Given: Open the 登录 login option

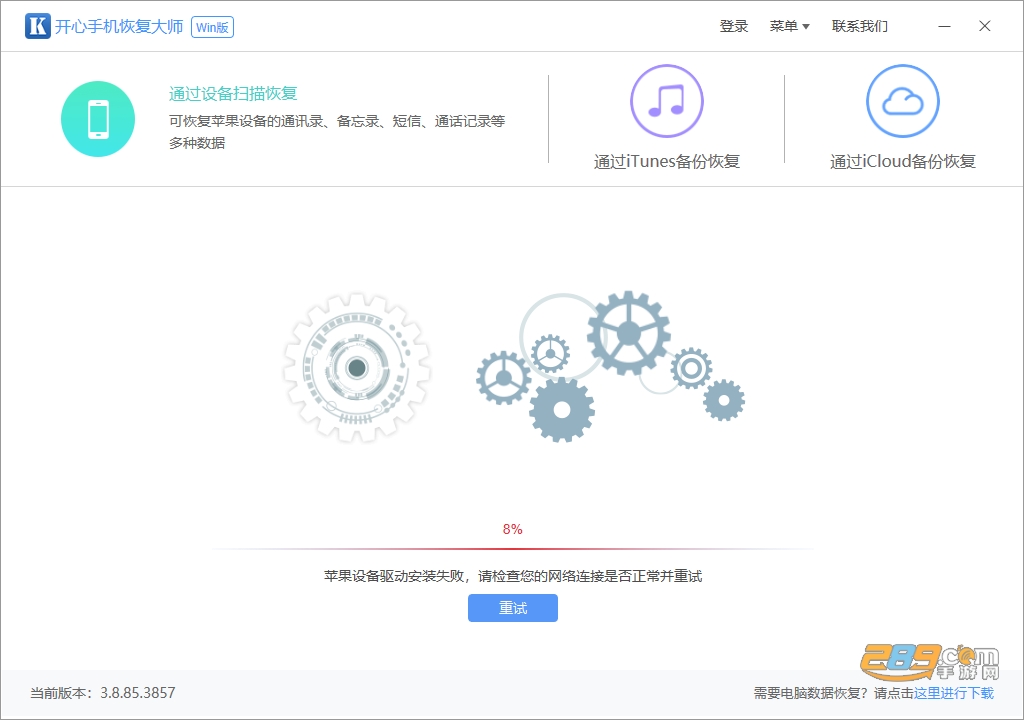Looking at the screenshot, I should (x=733, y=26).
